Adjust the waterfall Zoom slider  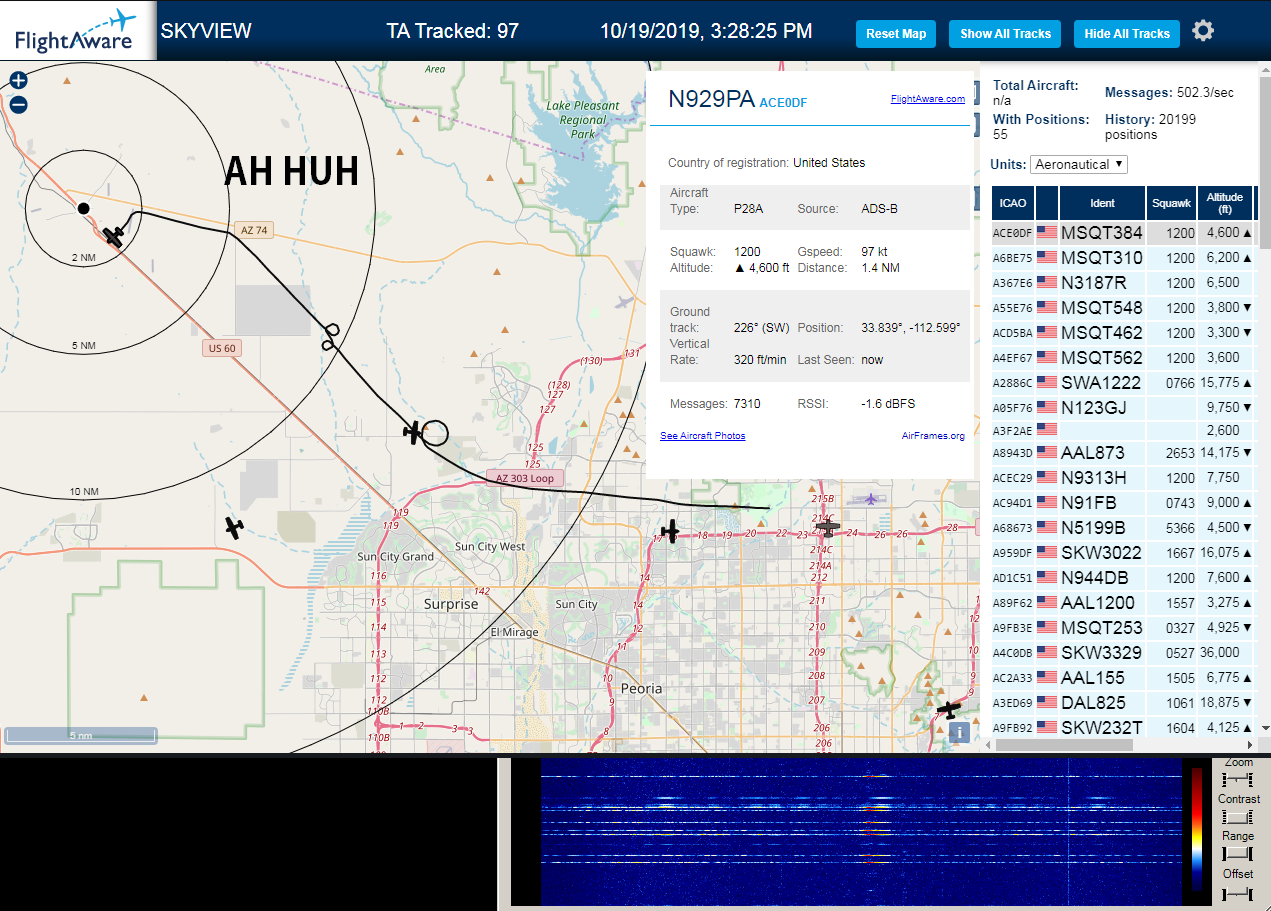coord(1237,781)
